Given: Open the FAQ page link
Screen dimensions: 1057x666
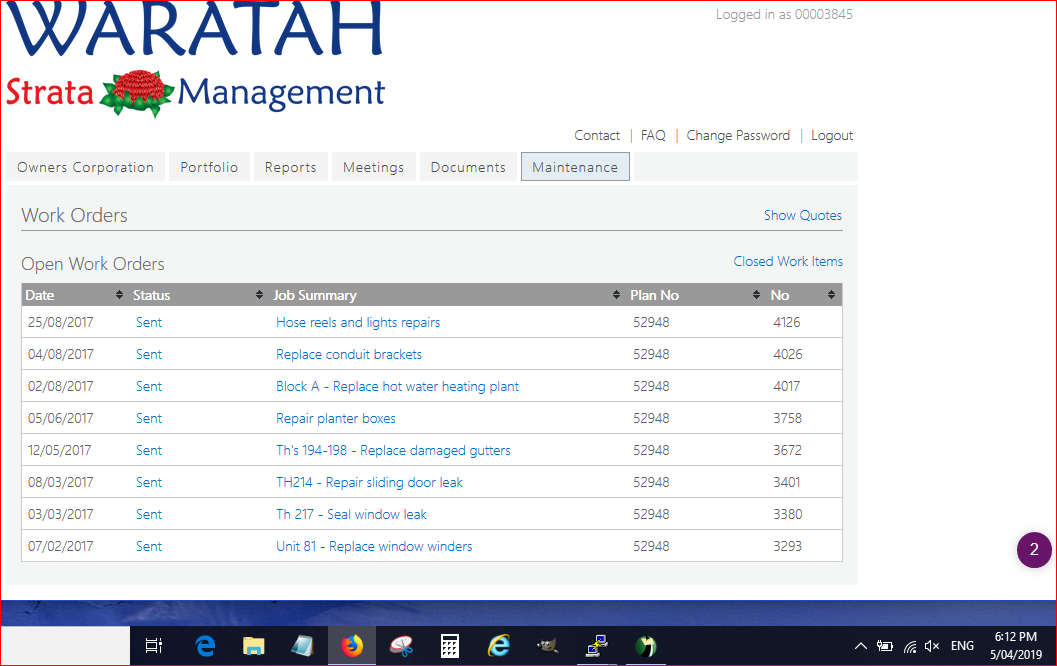Looking at the screenshot, I should click(x=653, y=135).
